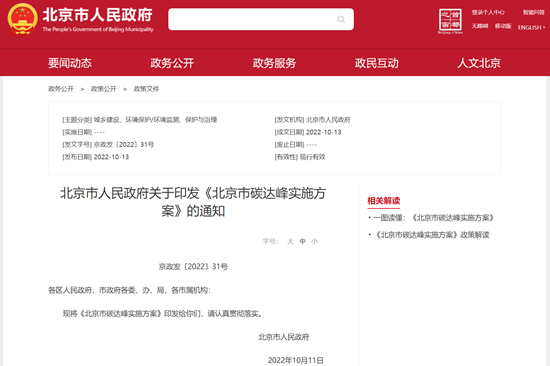Screen dimensions: 550x366
Task: Set font size to 中
Action: [303, 241]
